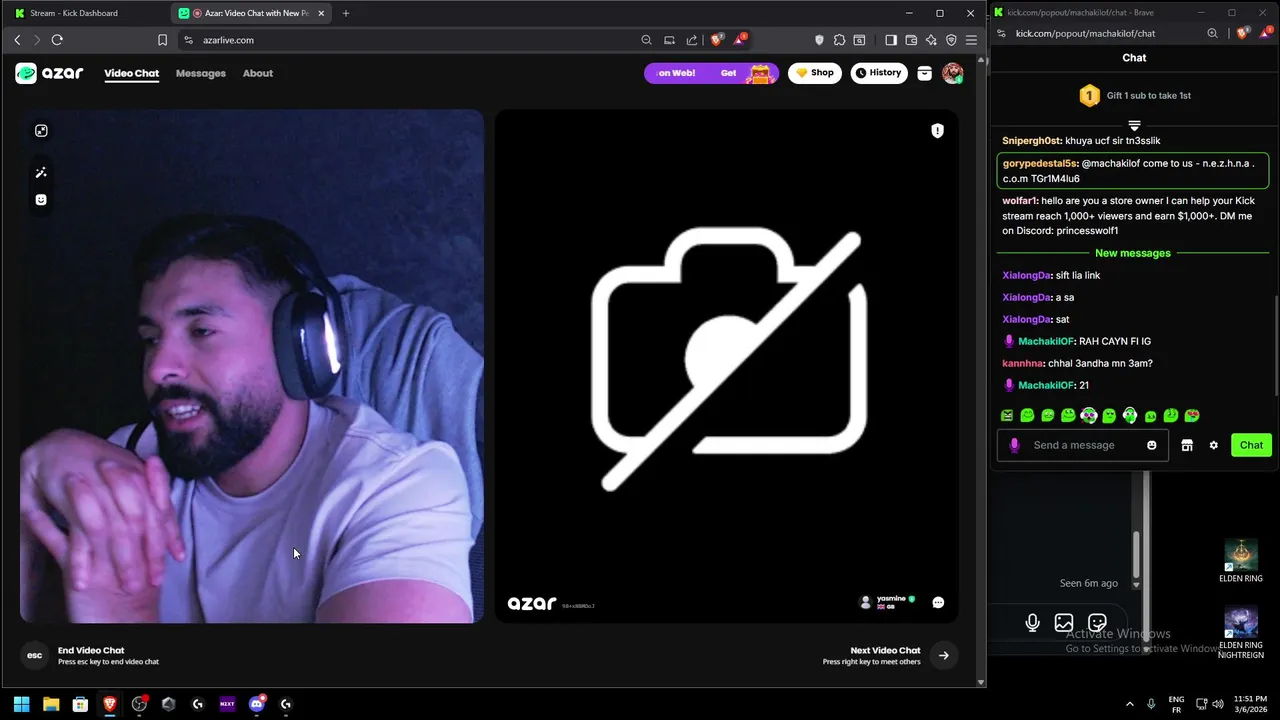Screen dimensions: 1280x720
Task: Open the Windows Start menu
Action: [21, 704]
